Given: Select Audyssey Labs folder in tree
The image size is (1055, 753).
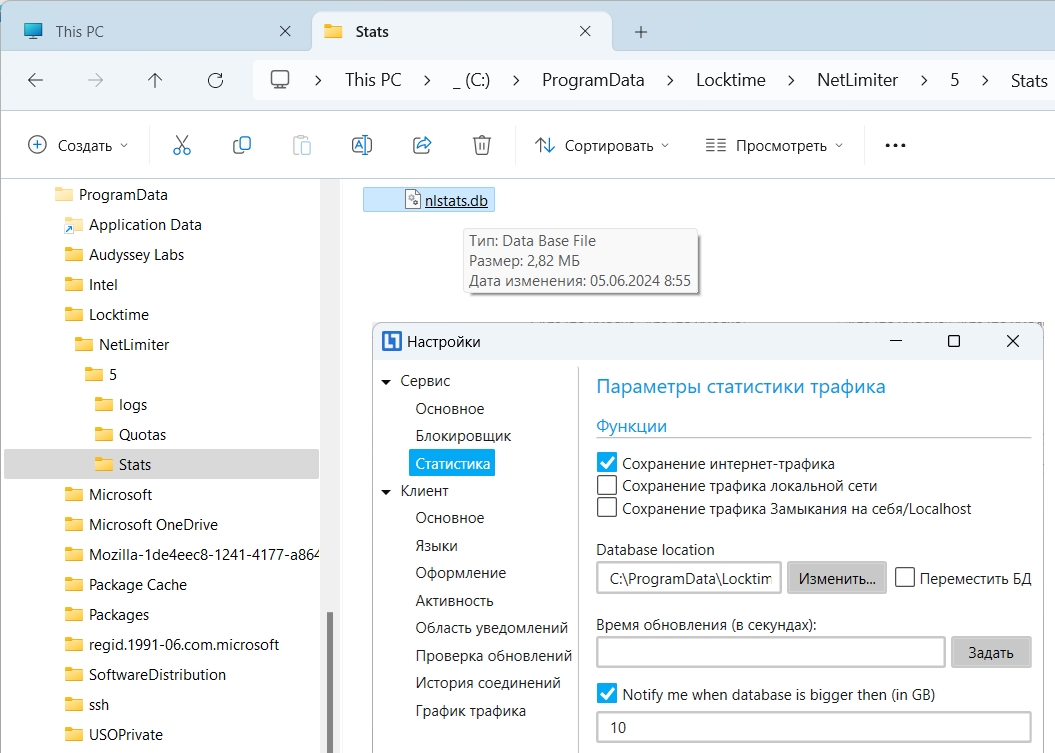Looking at the screenshot, I should pyautogui.click(x=137, y=255).
